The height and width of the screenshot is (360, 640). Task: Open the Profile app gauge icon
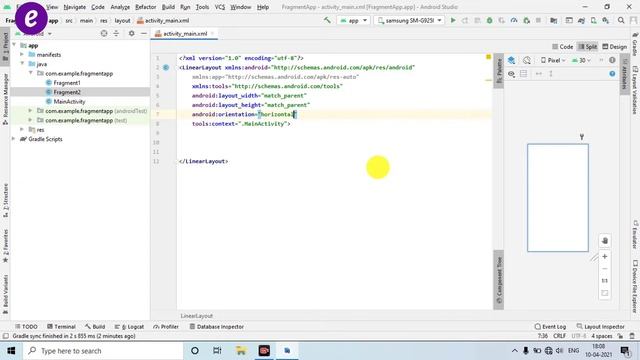pos(514,20)
